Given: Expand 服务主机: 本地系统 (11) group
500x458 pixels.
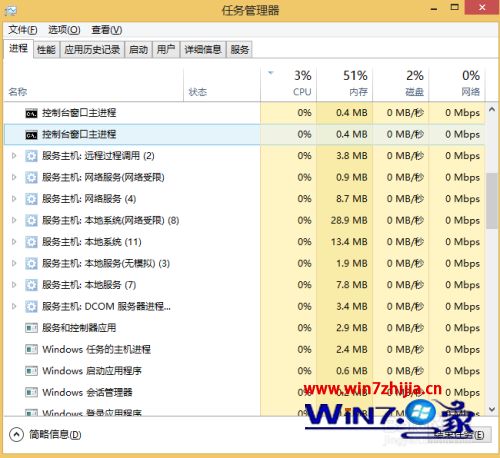Looking at the screenshot, I should point(14,242).
